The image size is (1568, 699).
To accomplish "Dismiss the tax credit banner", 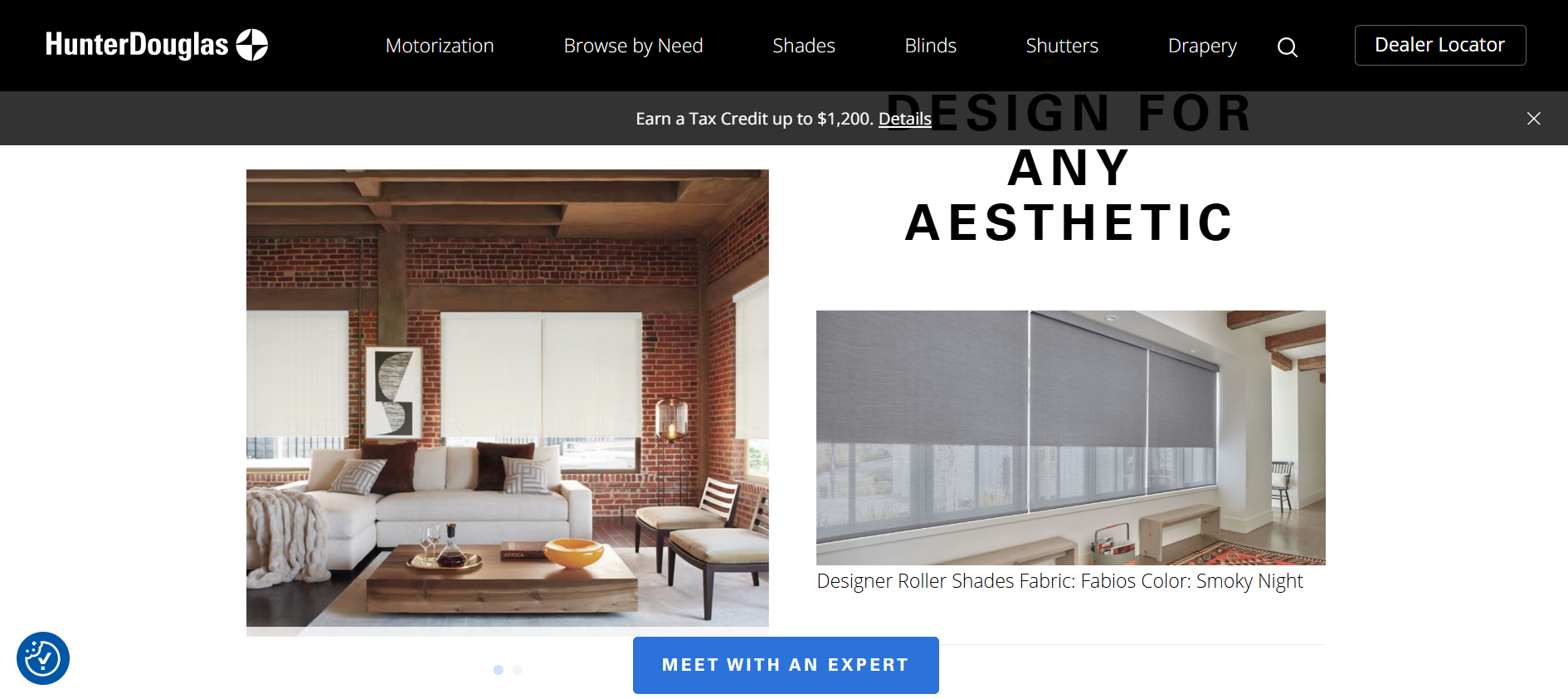I will pos(1533,119).
